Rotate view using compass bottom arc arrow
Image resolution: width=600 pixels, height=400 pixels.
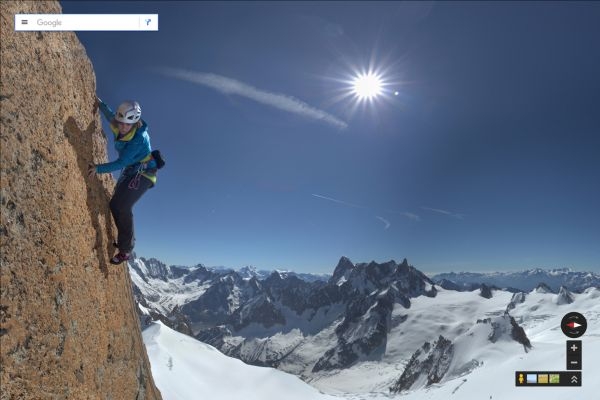(574, 334)
